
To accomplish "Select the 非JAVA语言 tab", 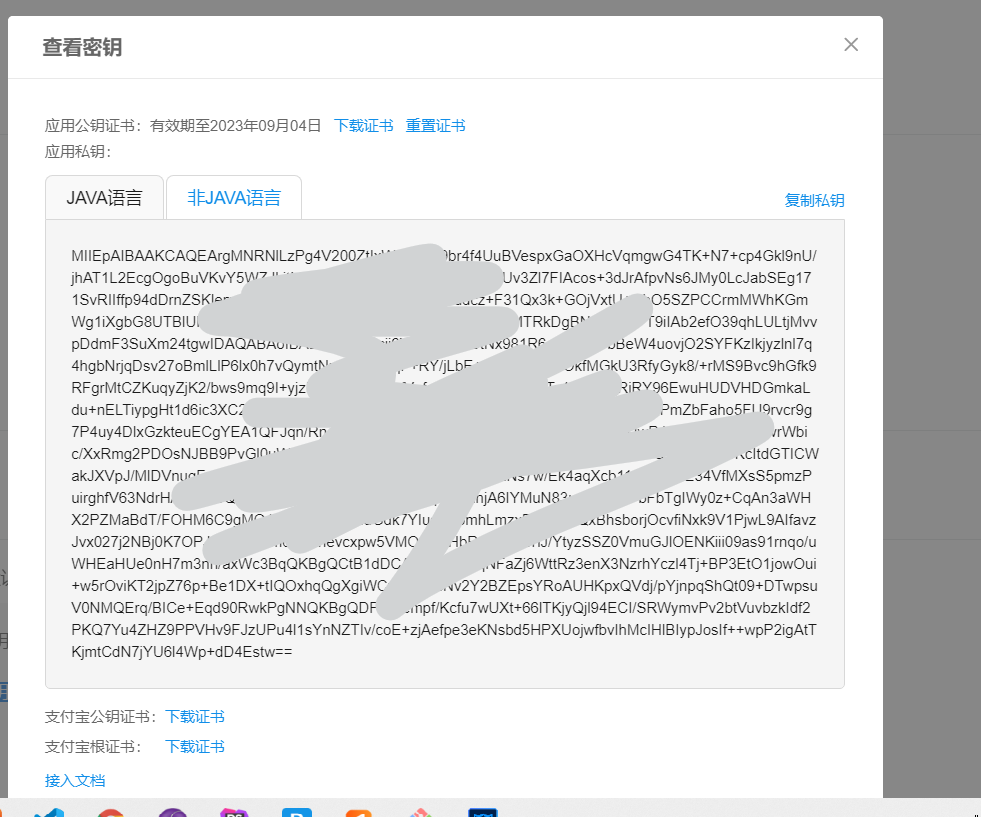I will (233, 197).
